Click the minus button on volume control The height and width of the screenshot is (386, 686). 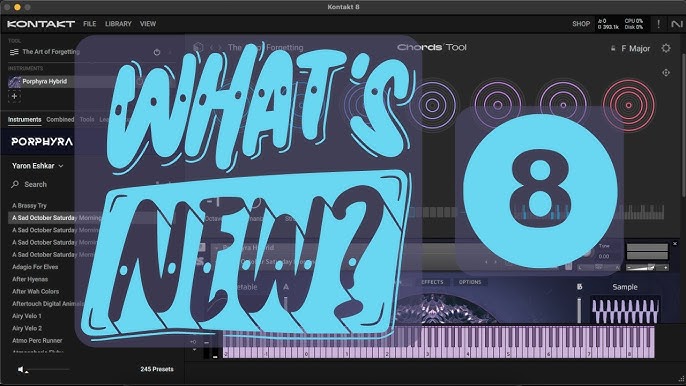click(x=629, y=267)
